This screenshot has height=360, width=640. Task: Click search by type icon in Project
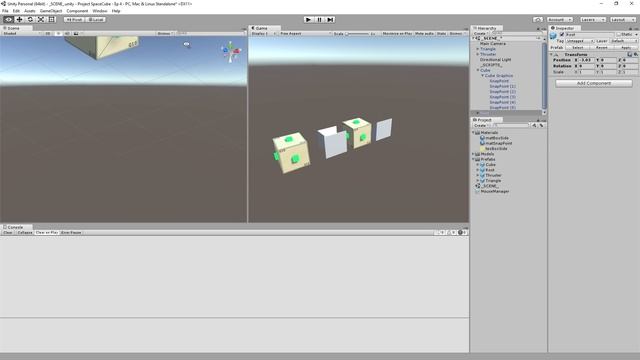(x=534, y=125)
